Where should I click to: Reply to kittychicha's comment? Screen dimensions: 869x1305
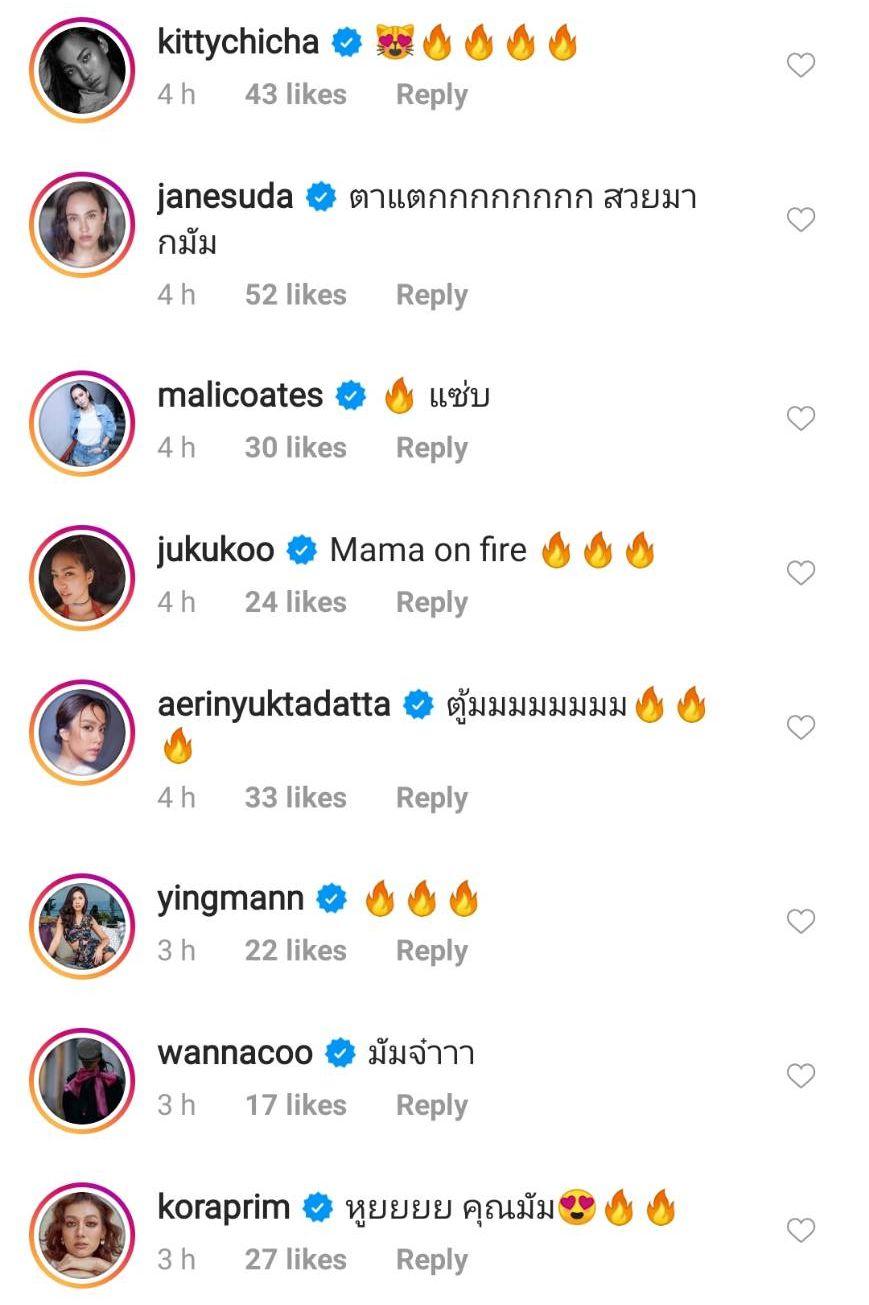click(x=431, y=95)
